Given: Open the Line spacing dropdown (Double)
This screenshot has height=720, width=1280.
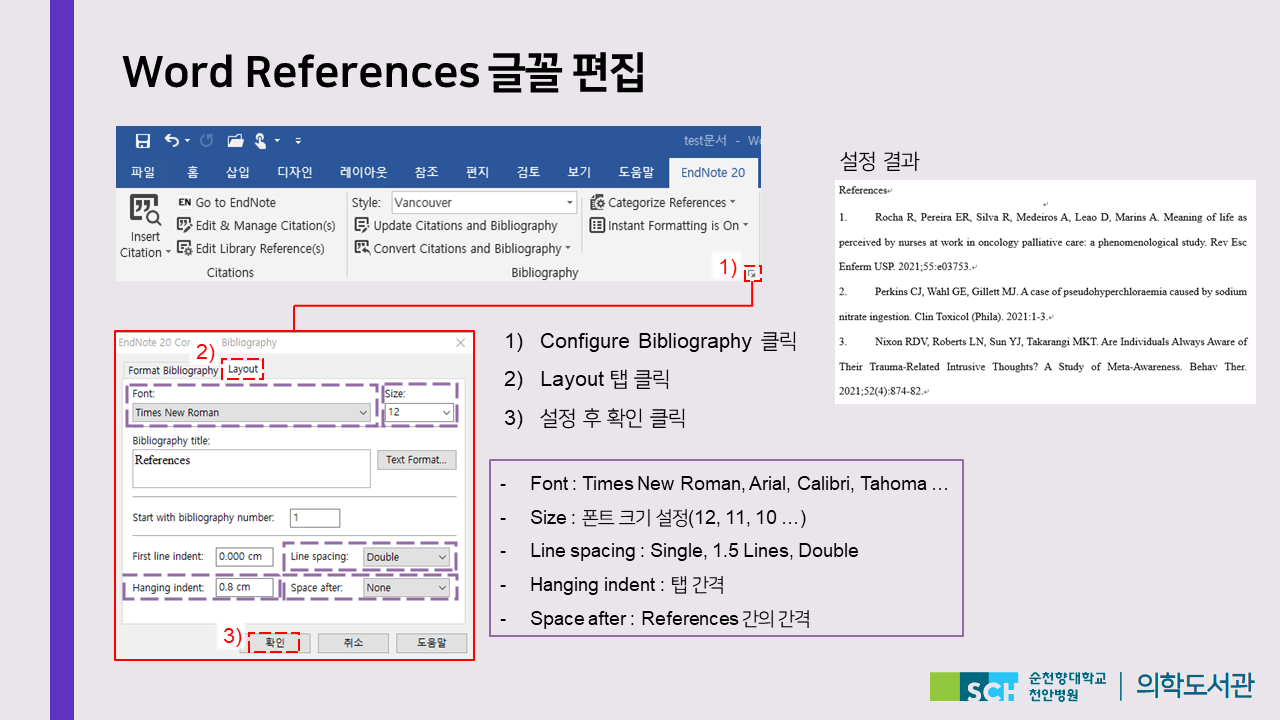Looking at the screenshot, I should 407,557.
